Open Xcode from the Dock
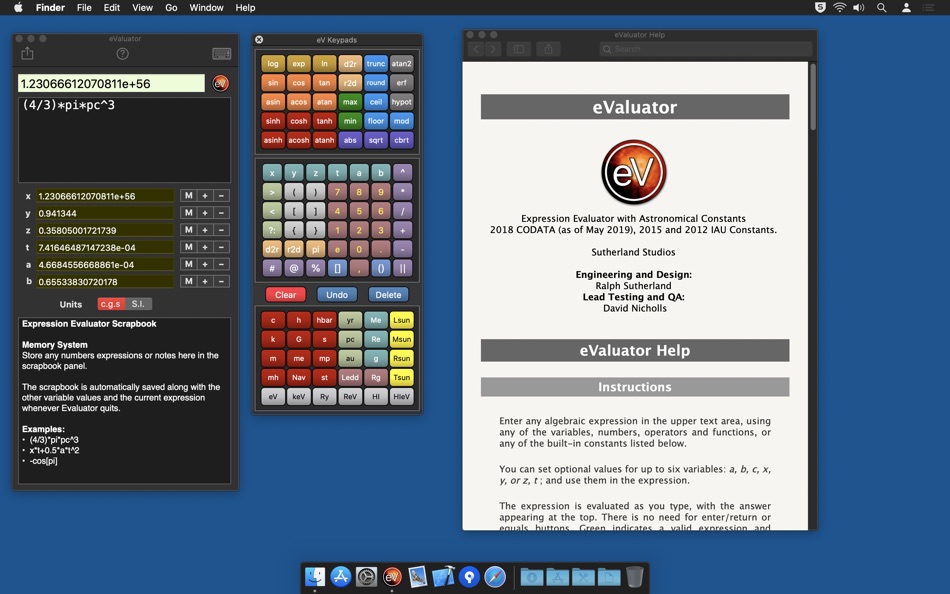The image size is (950, 594). pos(443,576)
